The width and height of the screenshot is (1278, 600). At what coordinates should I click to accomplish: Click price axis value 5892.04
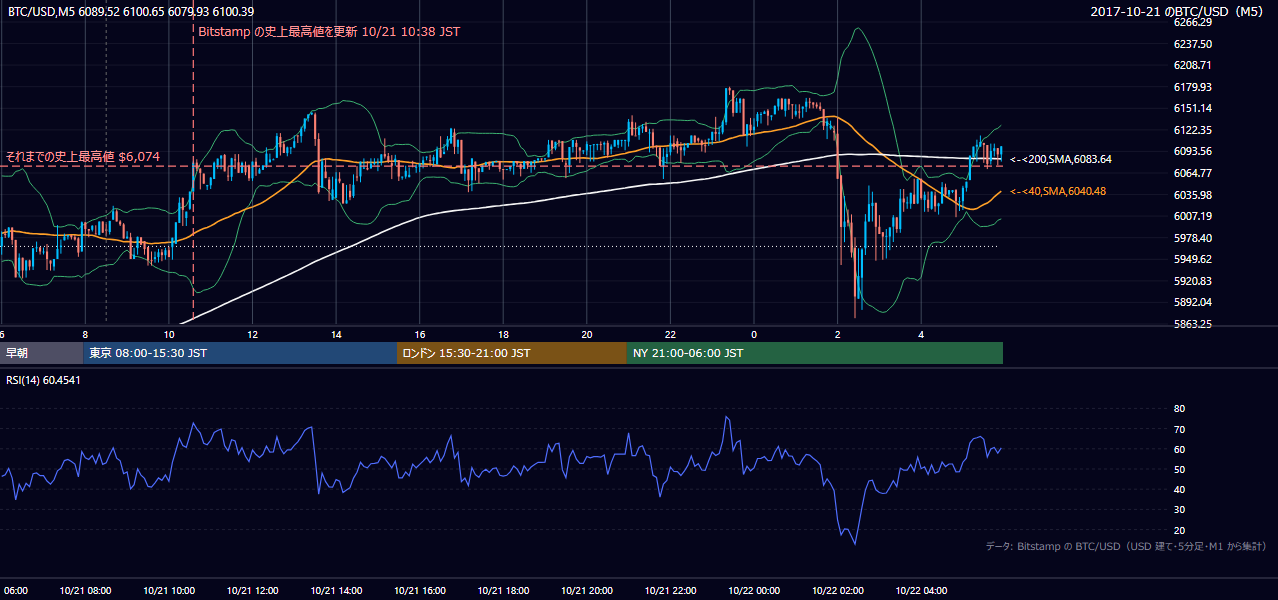1193,302
